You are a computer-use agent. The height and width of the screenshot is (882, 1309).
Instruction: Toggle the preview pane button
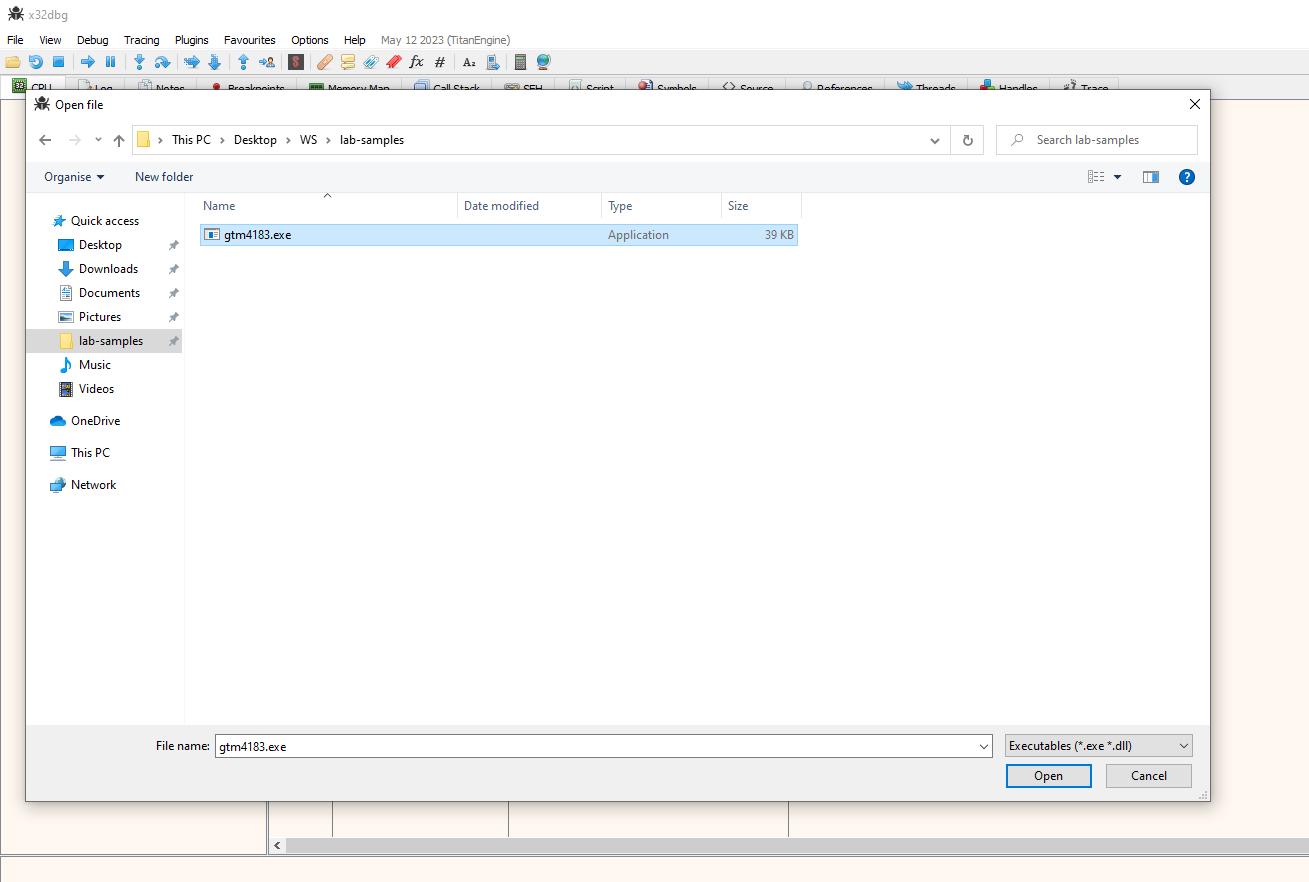point(1150,177)
